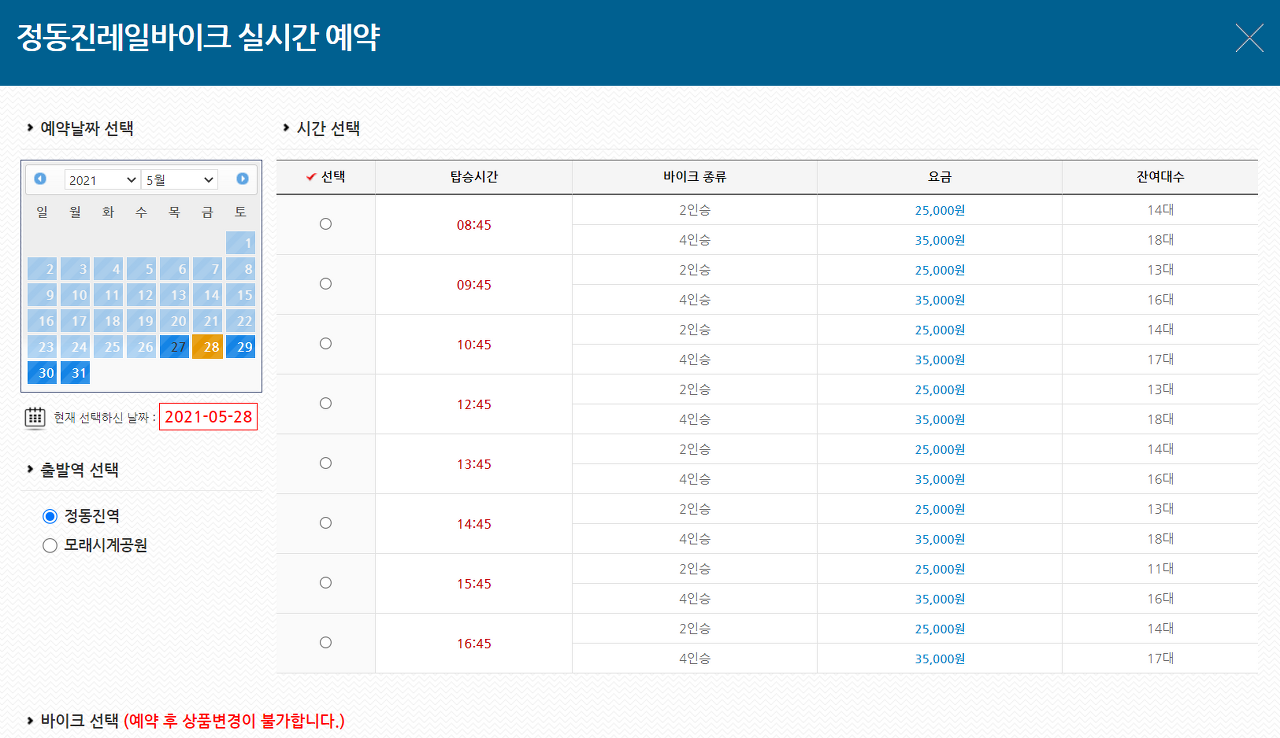1280x738 pixels.
Task: Go to previous month in calendar
Action: pos(40,179)
